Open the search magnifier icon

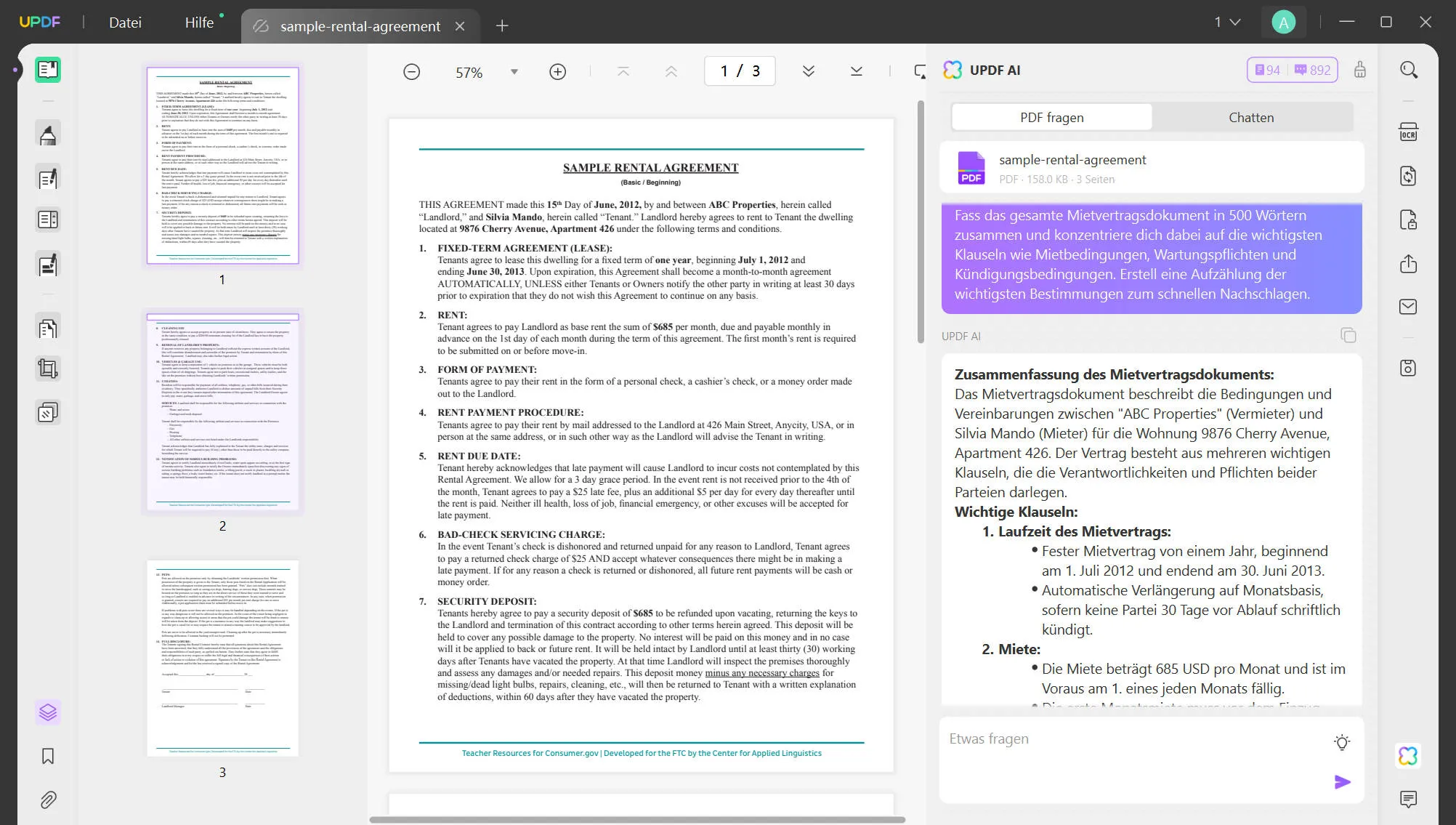(1408, 70)
